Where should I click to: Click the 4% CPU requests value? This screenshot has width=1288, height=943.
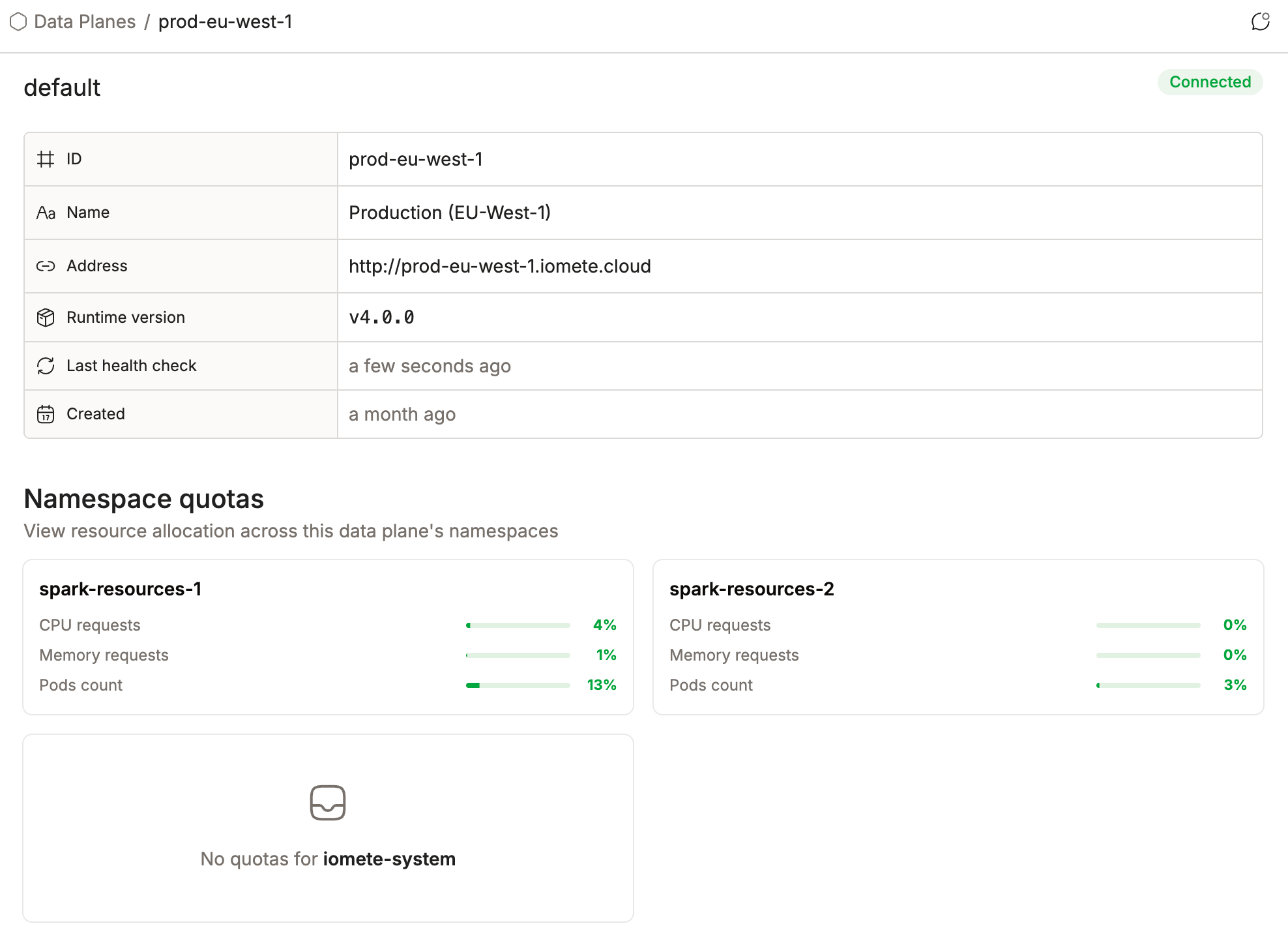point(605,625)
